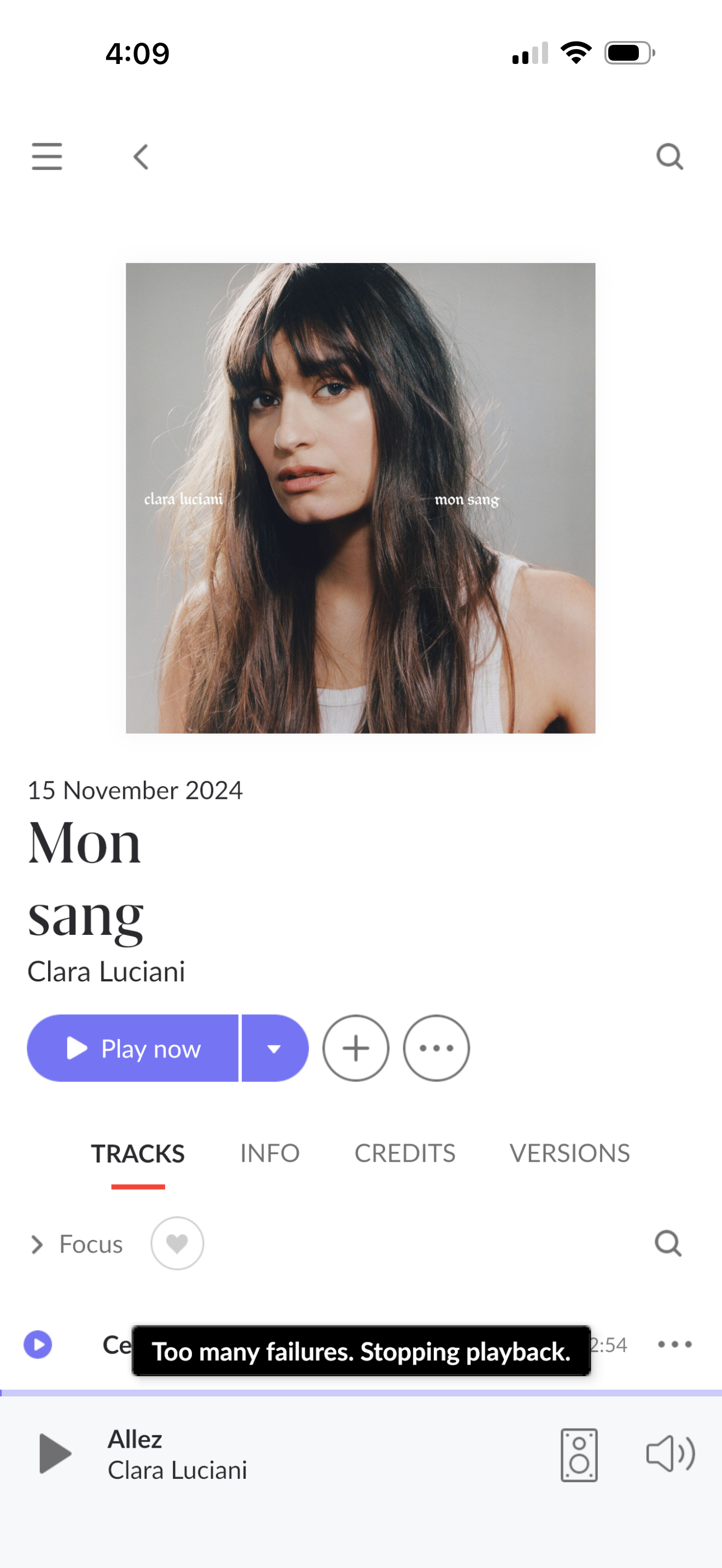Open the Play now dropdown arrow
The width and height of the screenshot is (722, 1568).
coord(275,1048)
